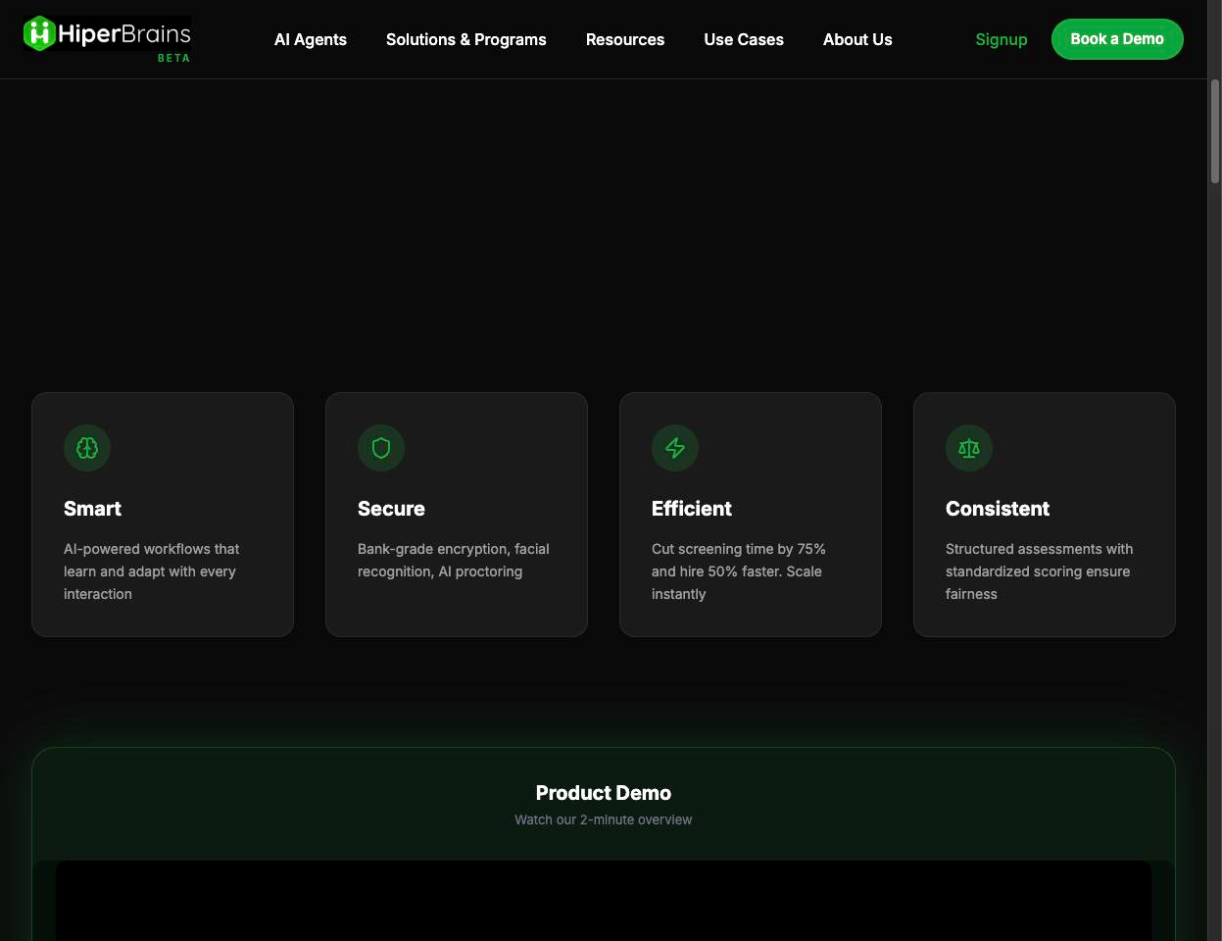Click the Book a Demo button
This screenshot has width=1222, height=941.
coord(1117,38)
